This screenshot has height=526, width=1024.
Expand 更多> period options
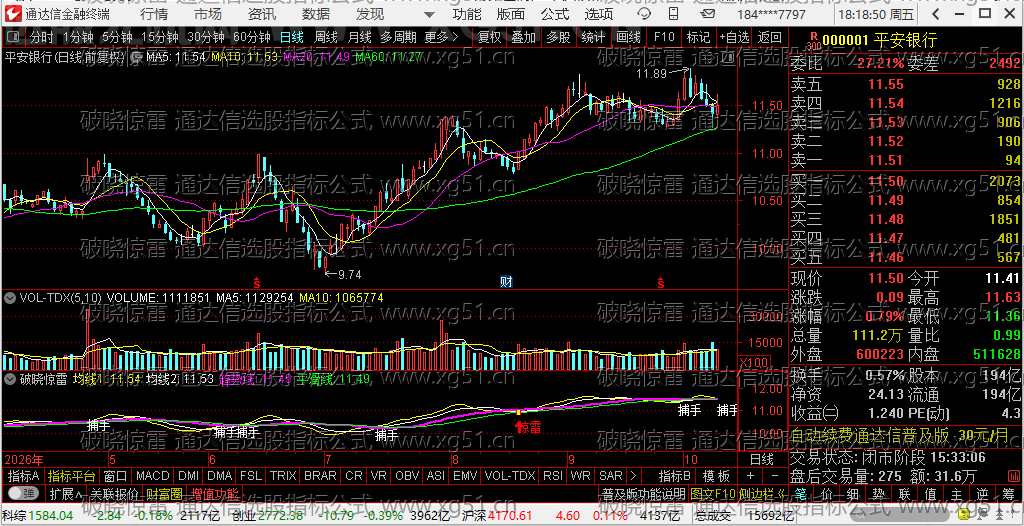pos(441,37)
